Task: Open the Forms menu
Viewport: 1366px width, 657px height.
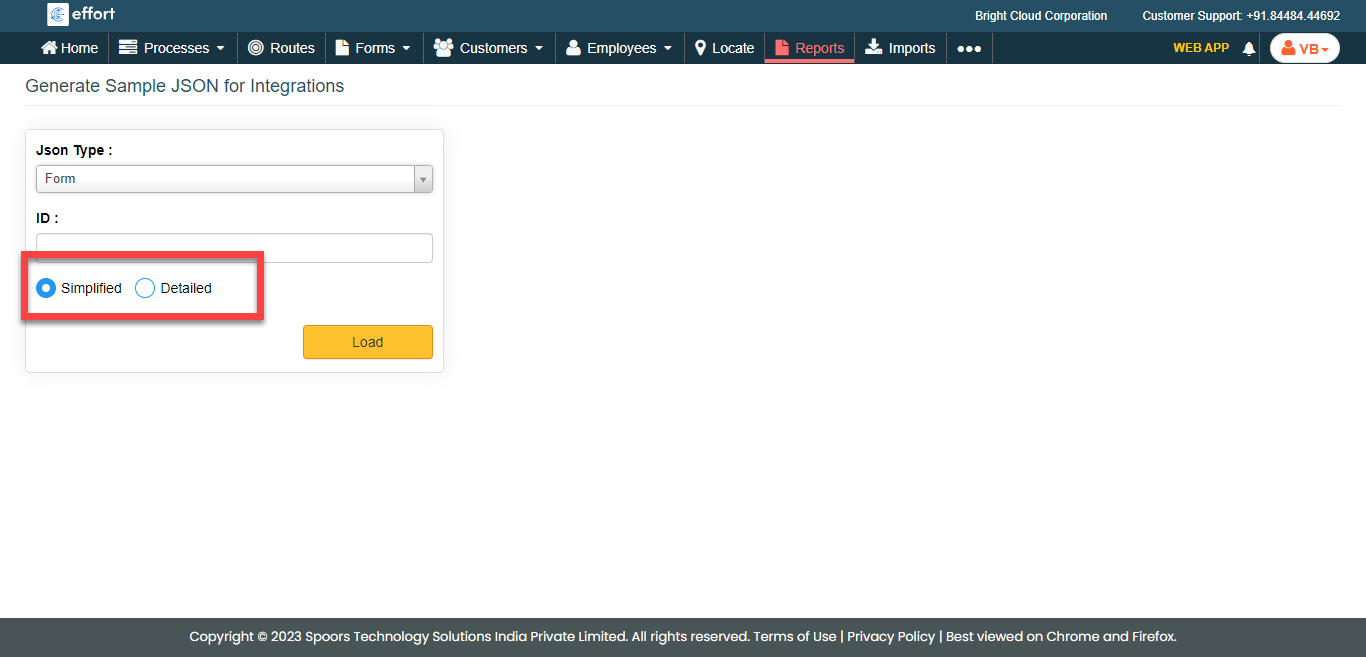Action: click(373, 48)
